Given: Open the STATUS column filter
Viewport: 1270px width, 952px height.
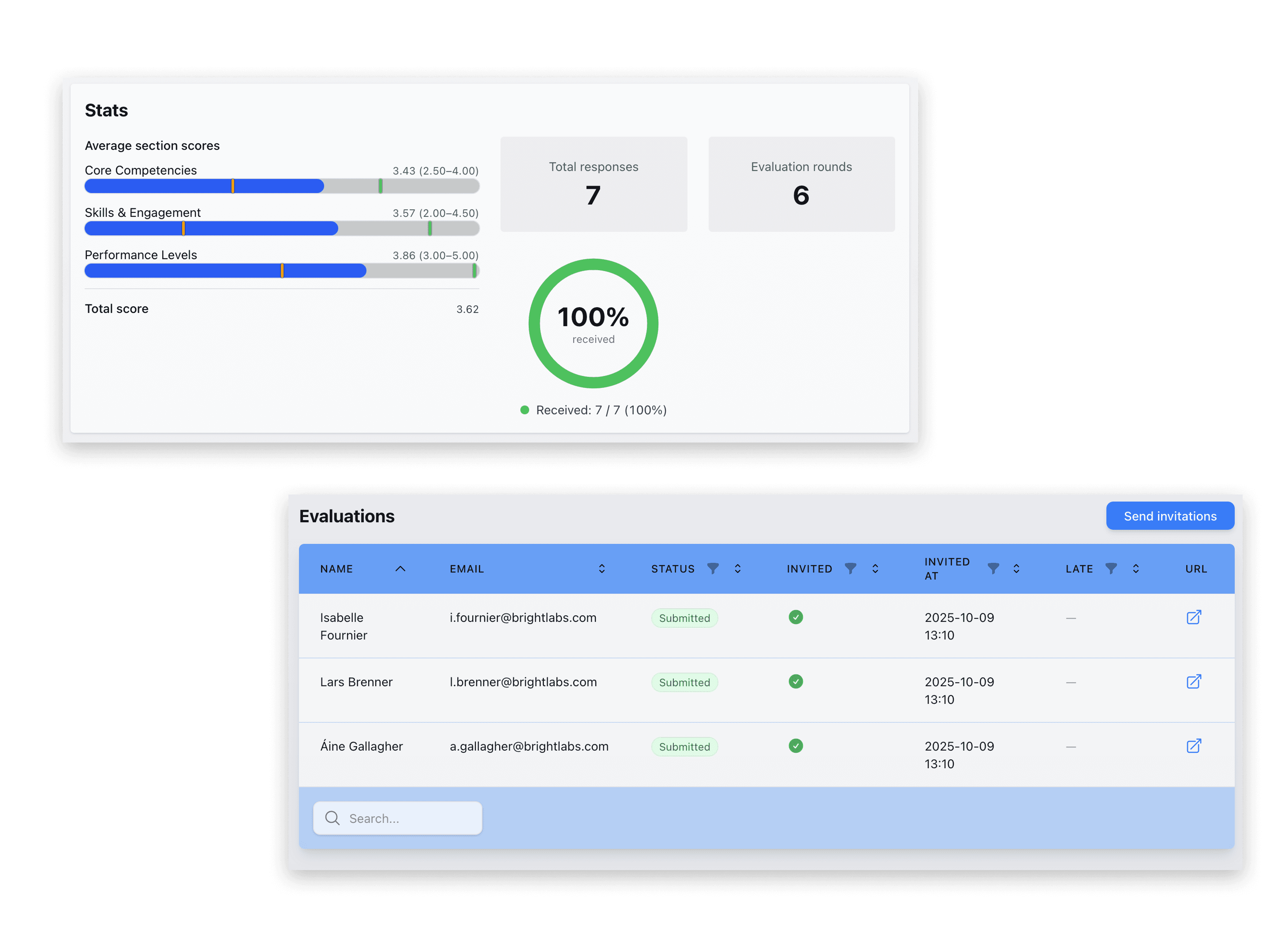Looking at the screenshot, I should [x=713, y=569].
